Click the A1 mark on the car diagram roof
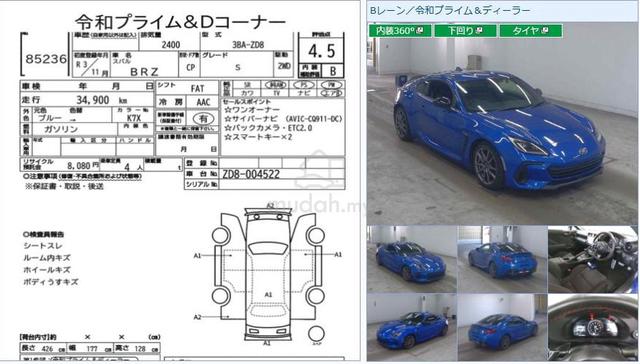The image size is (640, 364). click(x=268, y=294)
